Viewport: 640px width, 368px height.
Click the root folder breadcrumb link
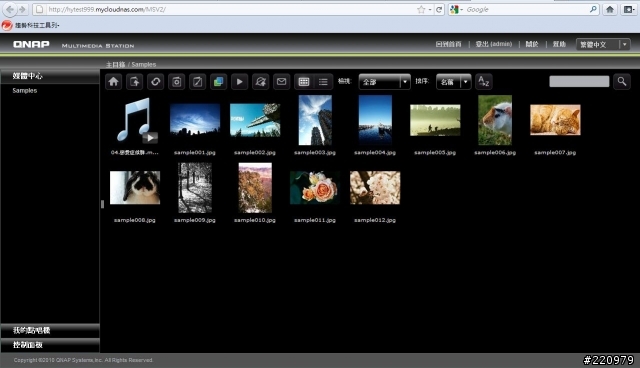point(116,64)
